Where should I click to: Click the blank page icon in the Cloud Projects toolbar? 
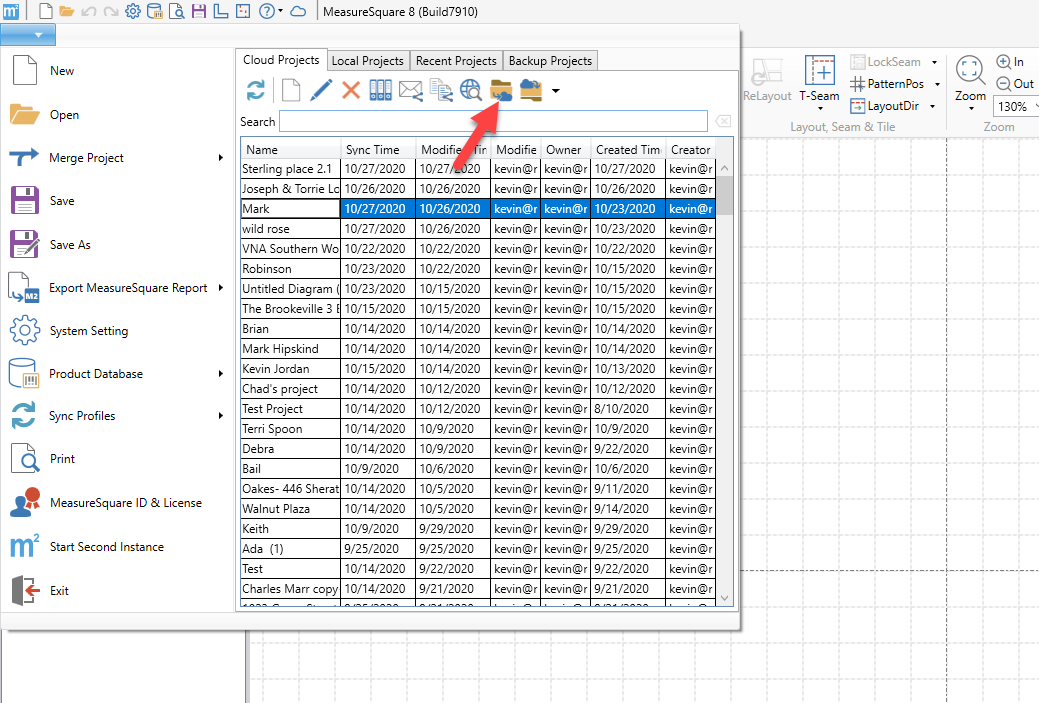291,90
